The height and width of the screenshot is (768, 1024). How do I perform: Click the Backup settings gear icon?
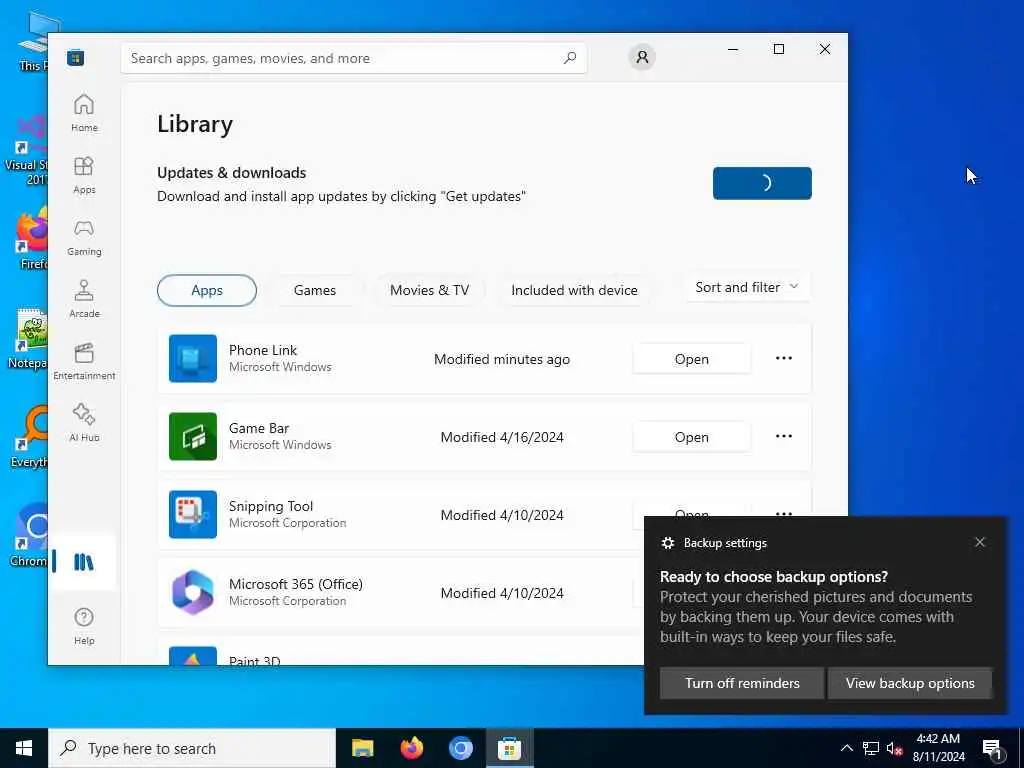[x=667, y=543]
